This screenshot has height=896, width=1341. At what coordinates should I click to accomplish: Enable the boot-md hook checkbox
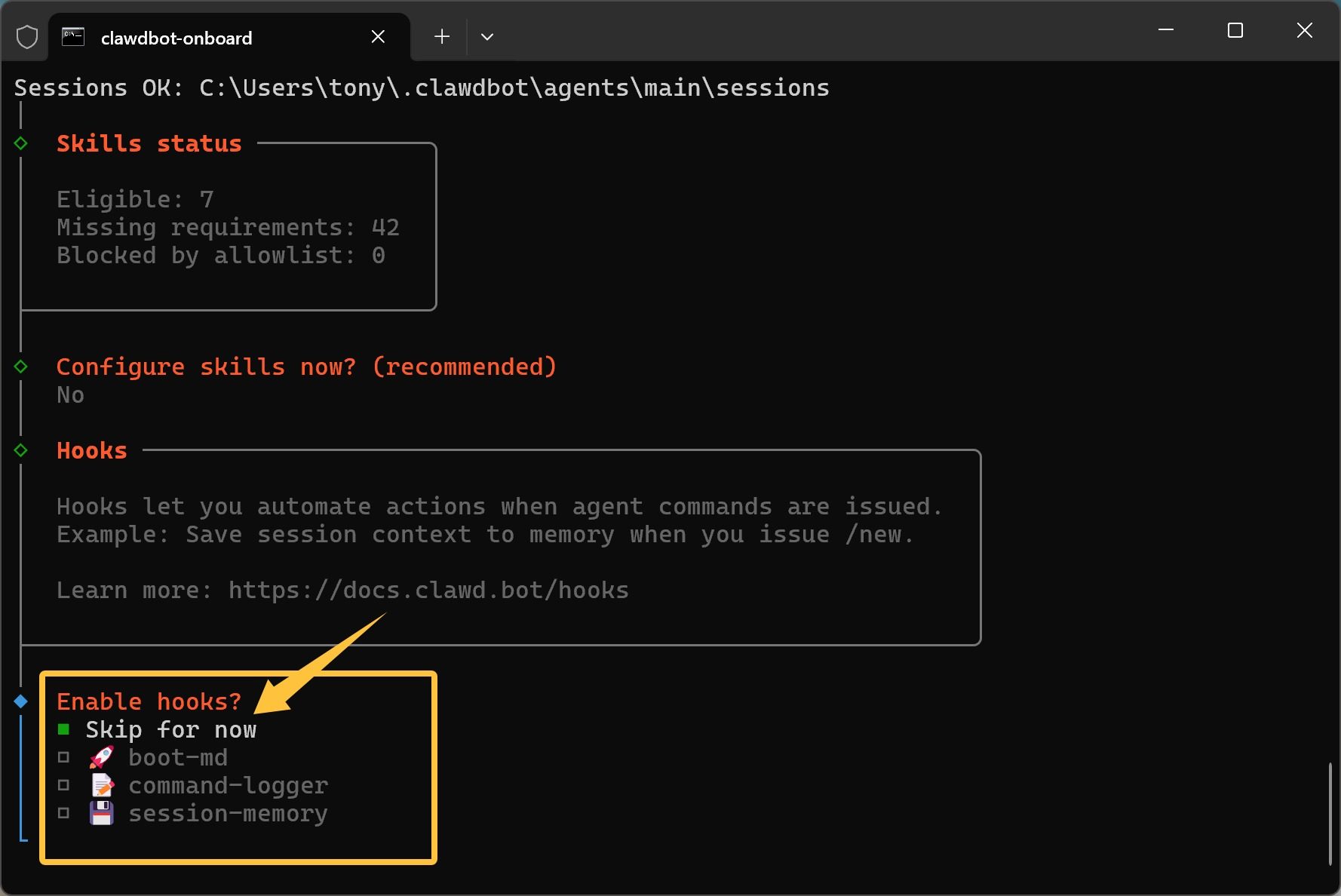64,757
